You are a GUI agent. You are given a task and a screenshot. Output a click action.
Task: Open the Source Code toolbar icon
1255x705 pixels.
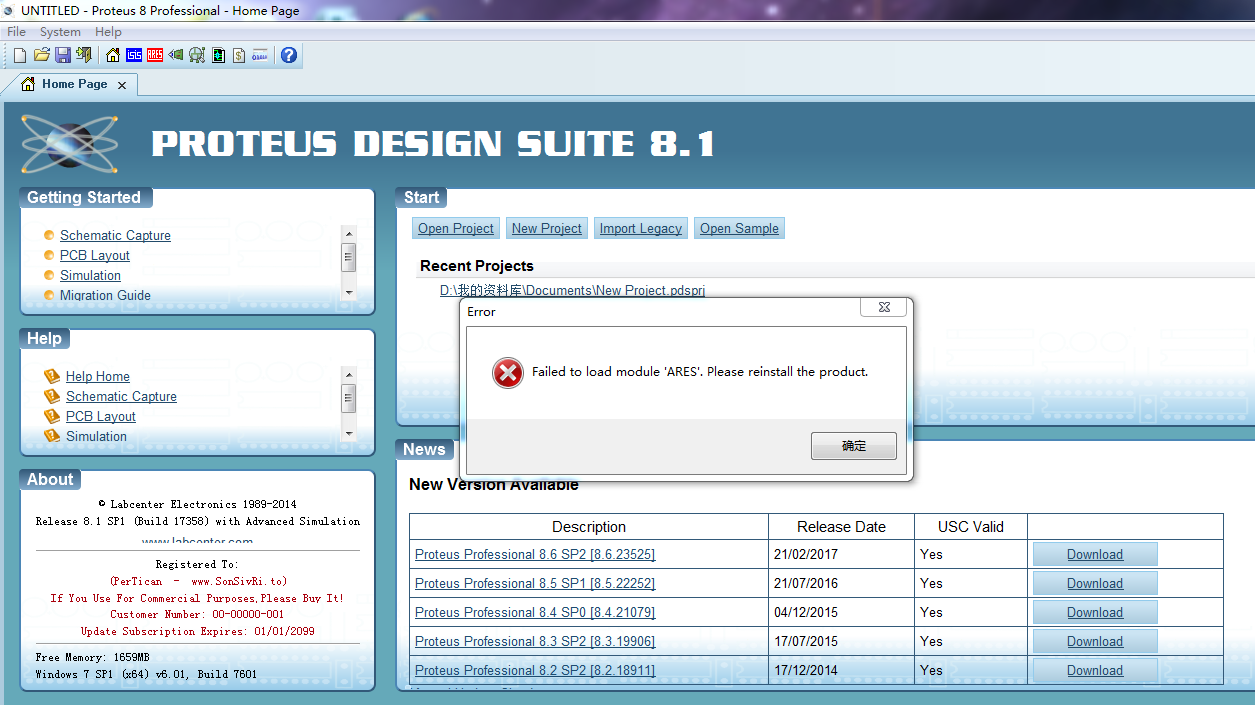click(260, 55)
